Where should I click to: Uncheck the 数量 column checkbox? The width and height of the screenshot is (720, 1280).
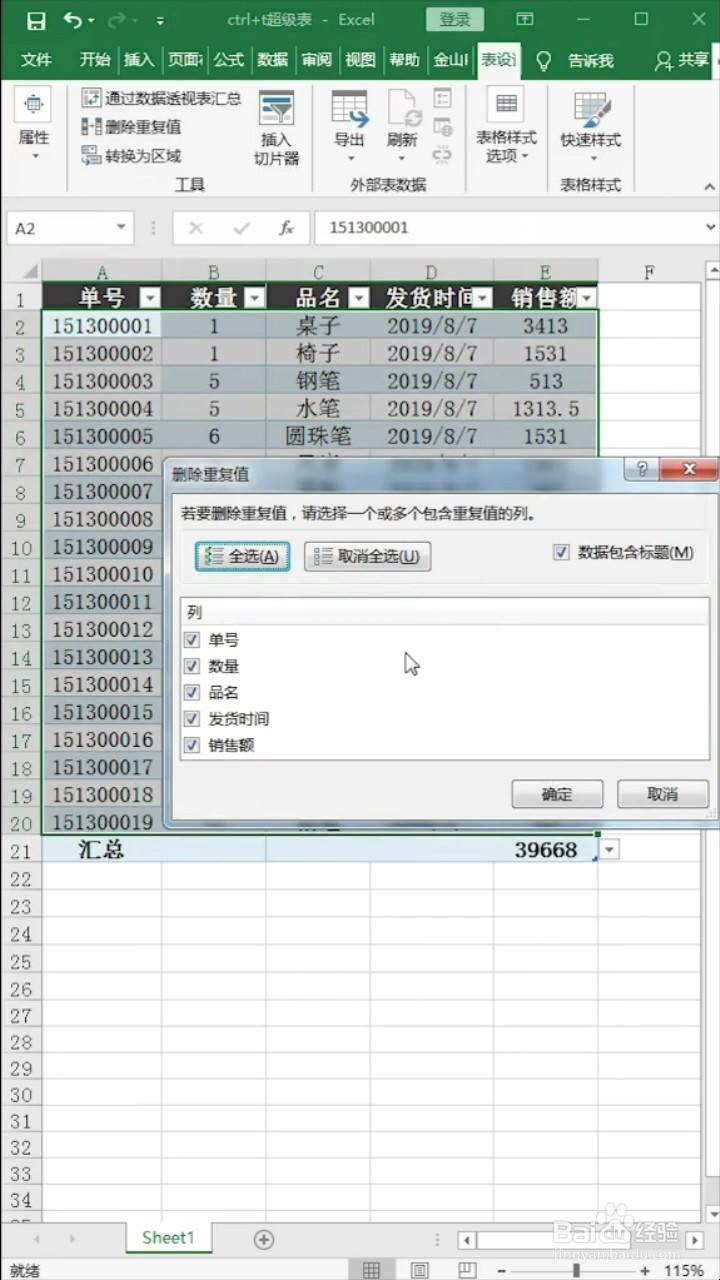tap(193, 666)
